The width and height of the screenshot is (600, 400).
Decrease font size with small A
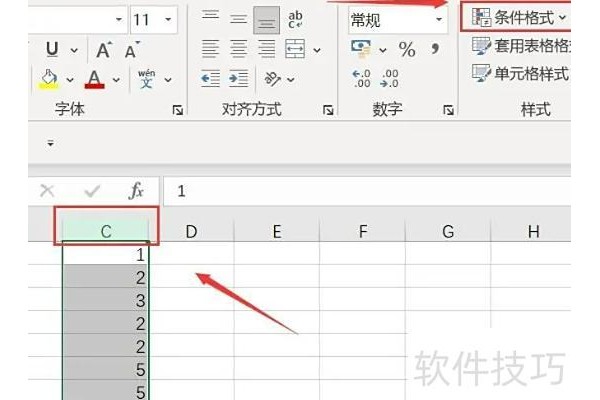point(132,50)
